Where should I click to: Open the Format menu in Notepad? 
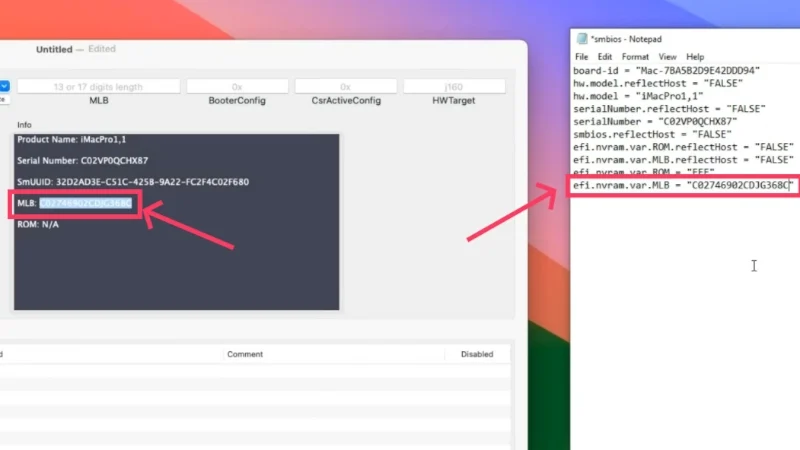635,57
